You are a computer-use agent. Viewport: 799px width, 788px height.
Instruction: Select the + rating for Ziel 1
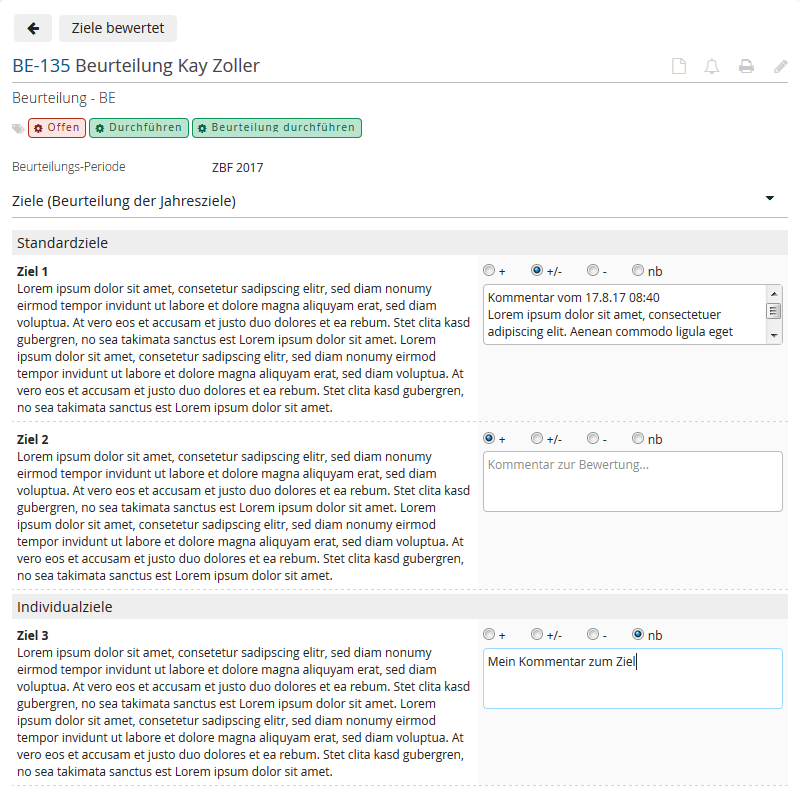click(489, 270)
